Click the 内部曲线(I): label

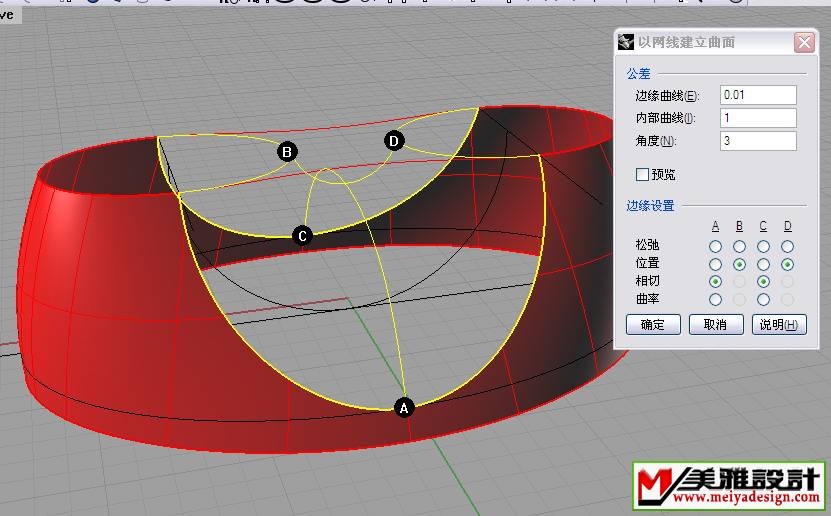(666, 118)
